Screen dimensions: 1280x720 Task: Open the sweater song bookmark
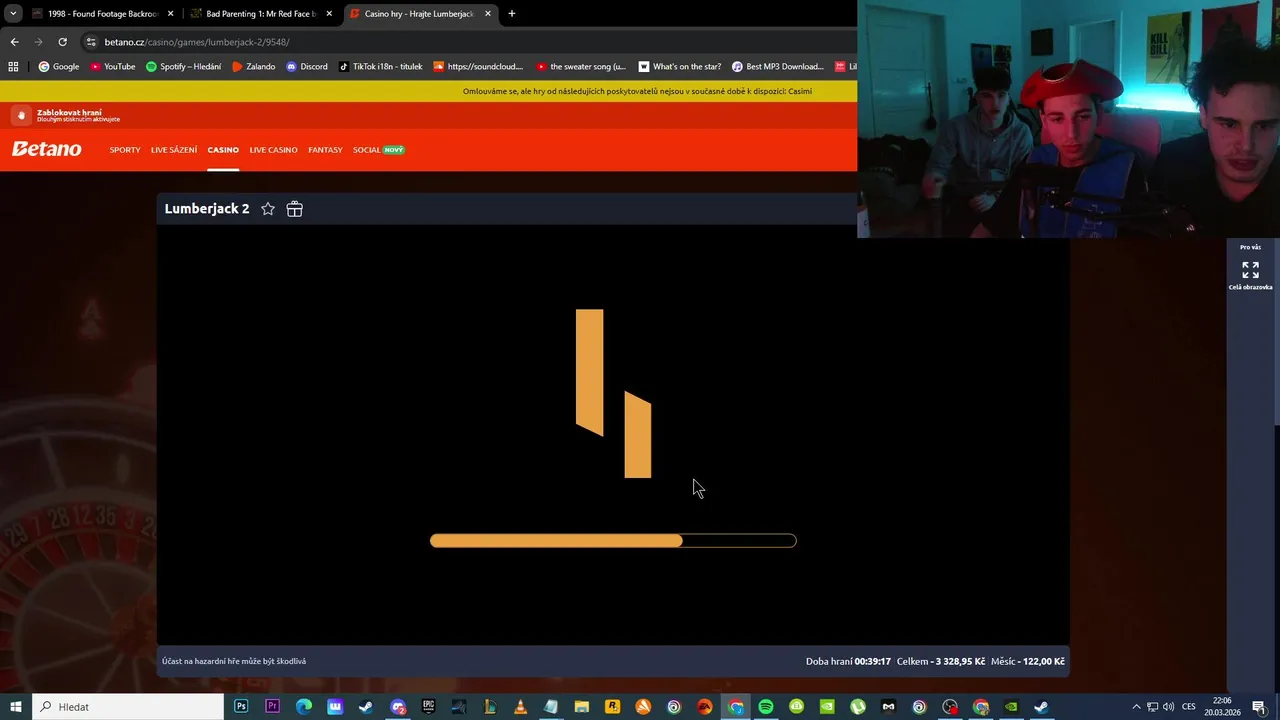[581, 67]
